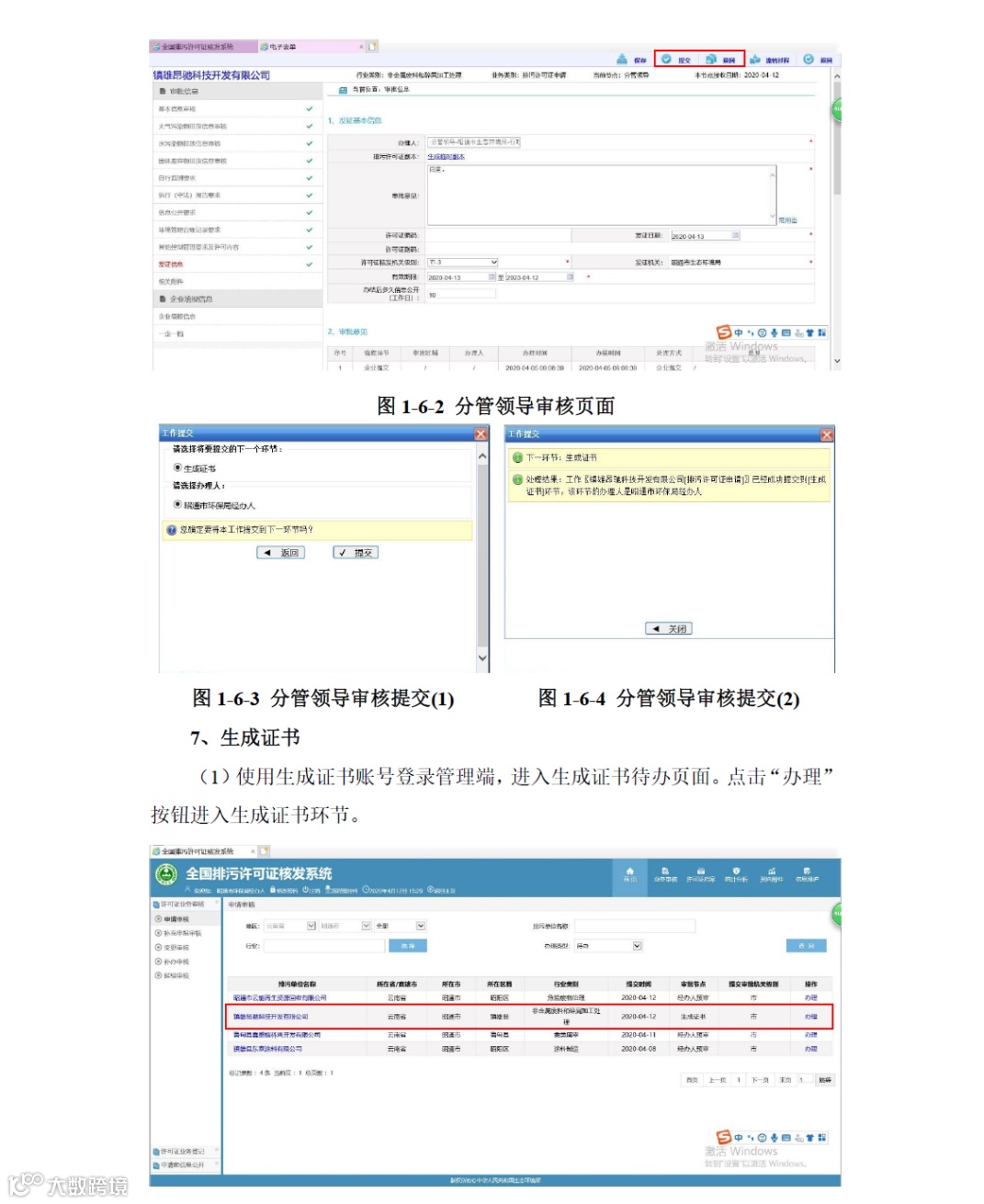
Task: Collapse 许可证业务审核 menu in left sidebar
Action: click(187, 905)
